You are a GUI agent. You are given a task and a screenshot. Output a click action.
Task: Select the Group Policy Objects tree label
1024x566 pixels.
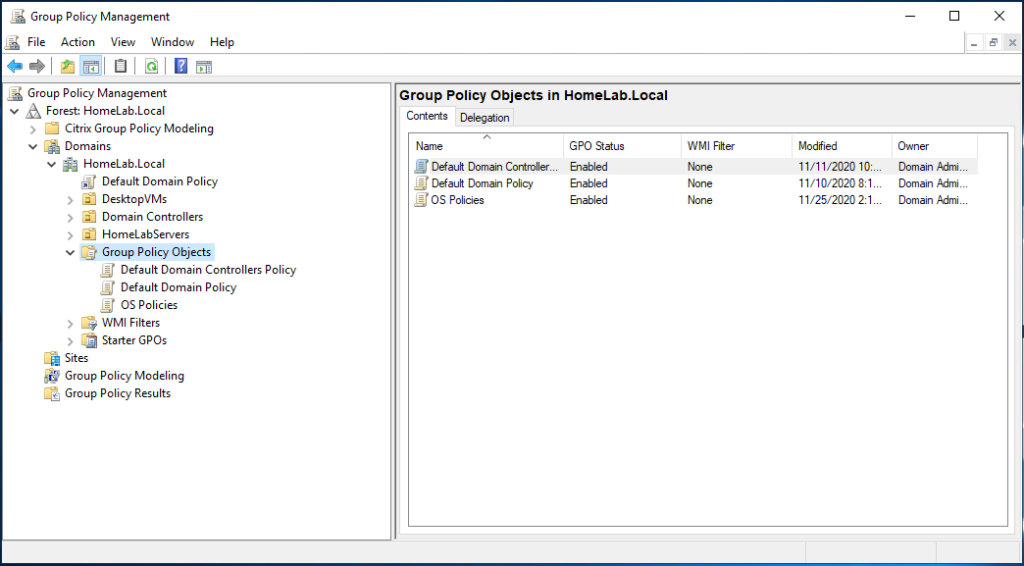tap(156, 252)
